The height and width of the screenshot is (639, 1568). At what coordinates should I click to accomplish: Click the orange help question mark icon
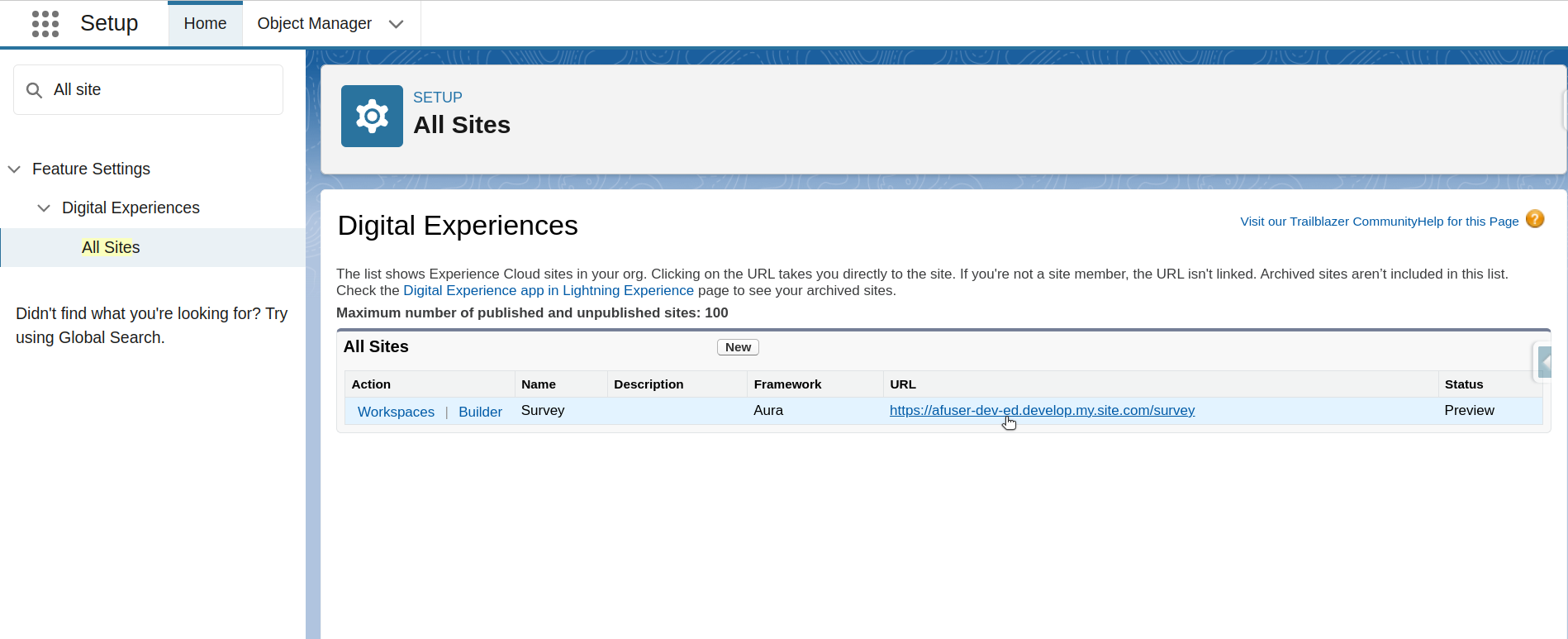[x=1534, y=219]
